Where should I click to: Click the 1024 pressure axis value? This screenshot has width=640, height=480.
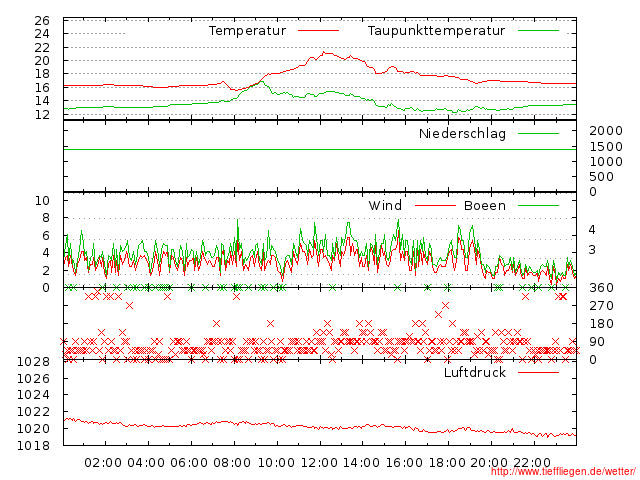coord(33,395)
